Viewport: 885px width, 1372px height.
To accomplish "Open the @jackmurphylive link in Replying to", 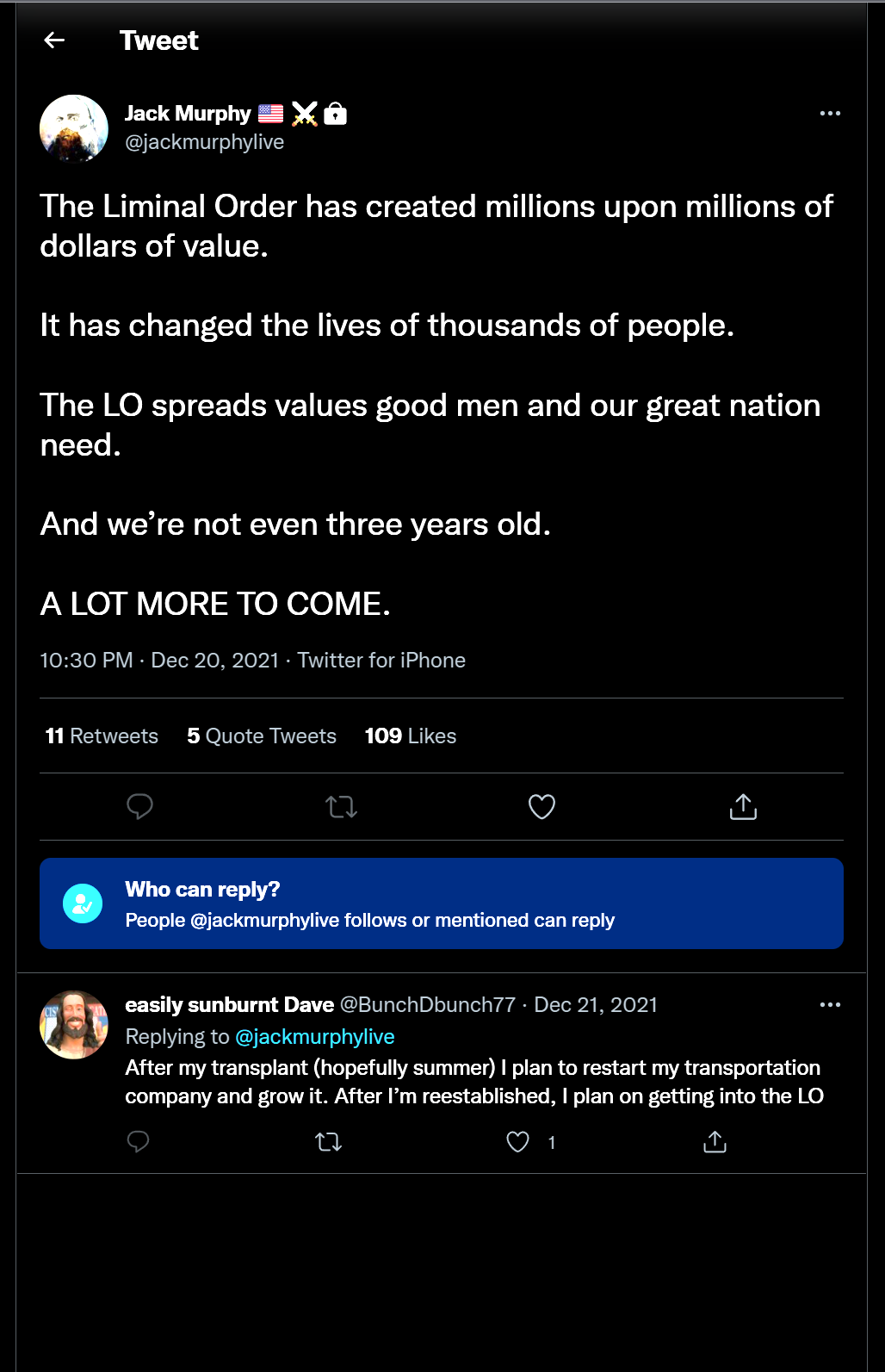I will click(x=315, y=1037).
